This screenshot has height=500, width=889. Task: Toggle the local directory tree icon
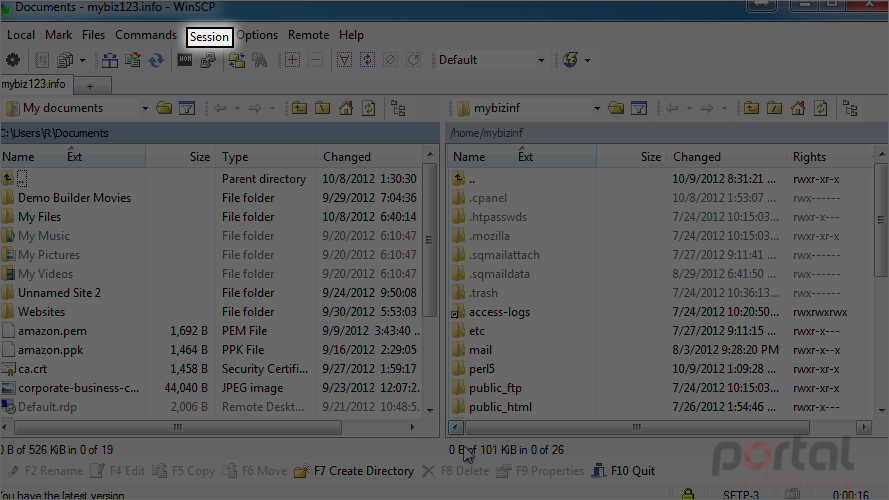399,108
